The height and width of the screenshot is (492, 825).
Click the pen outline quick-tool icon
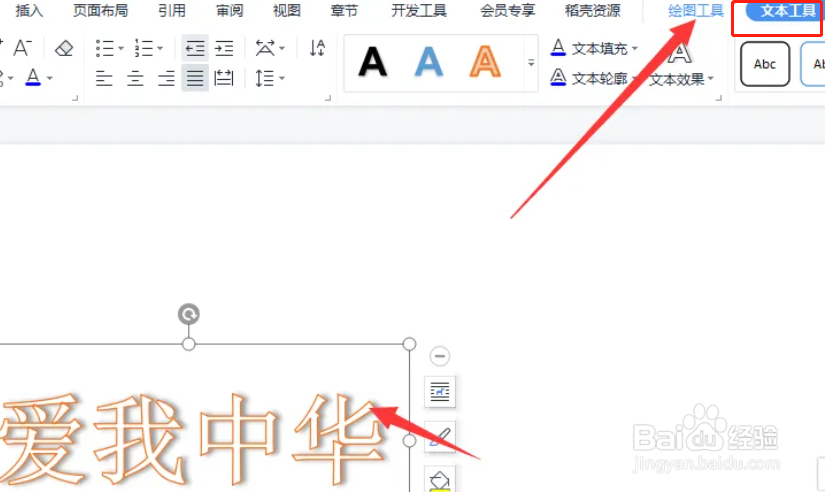coord(440,437)
